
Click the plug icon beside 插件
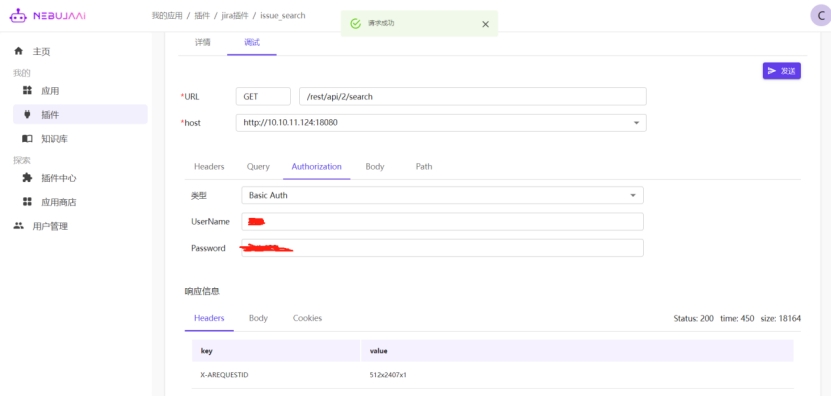pos(27,114)
